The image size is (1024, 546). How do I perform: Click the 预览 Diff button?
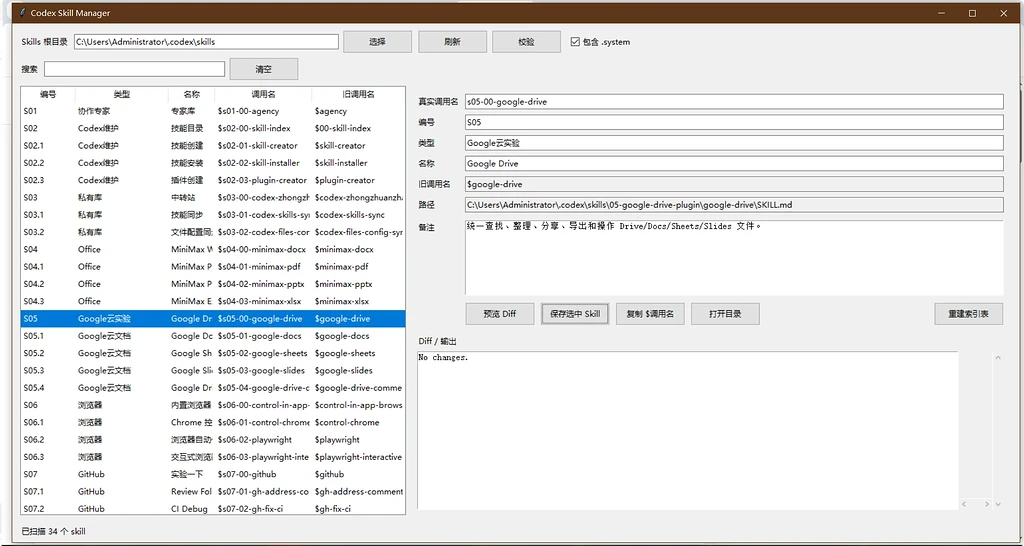500,313
